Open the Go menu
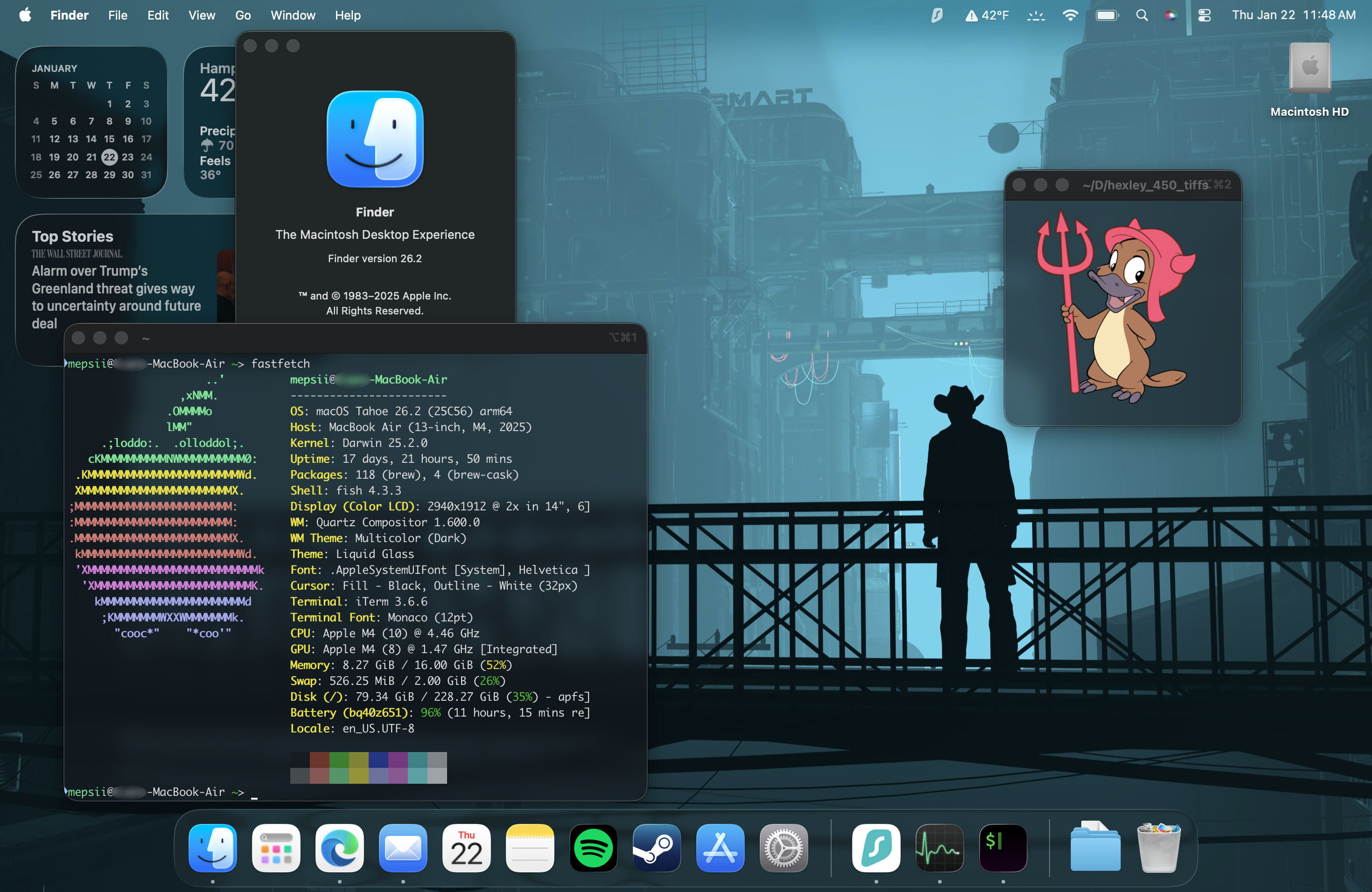Screen dimensions: 1372x892 [243, 15]
